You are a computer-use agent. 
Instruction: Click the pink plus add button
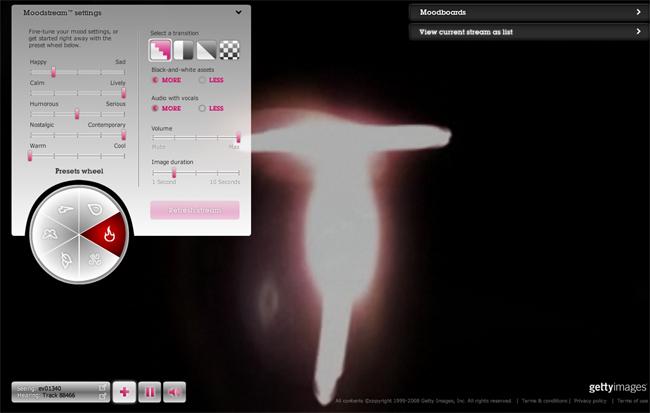tap(124, 392)
